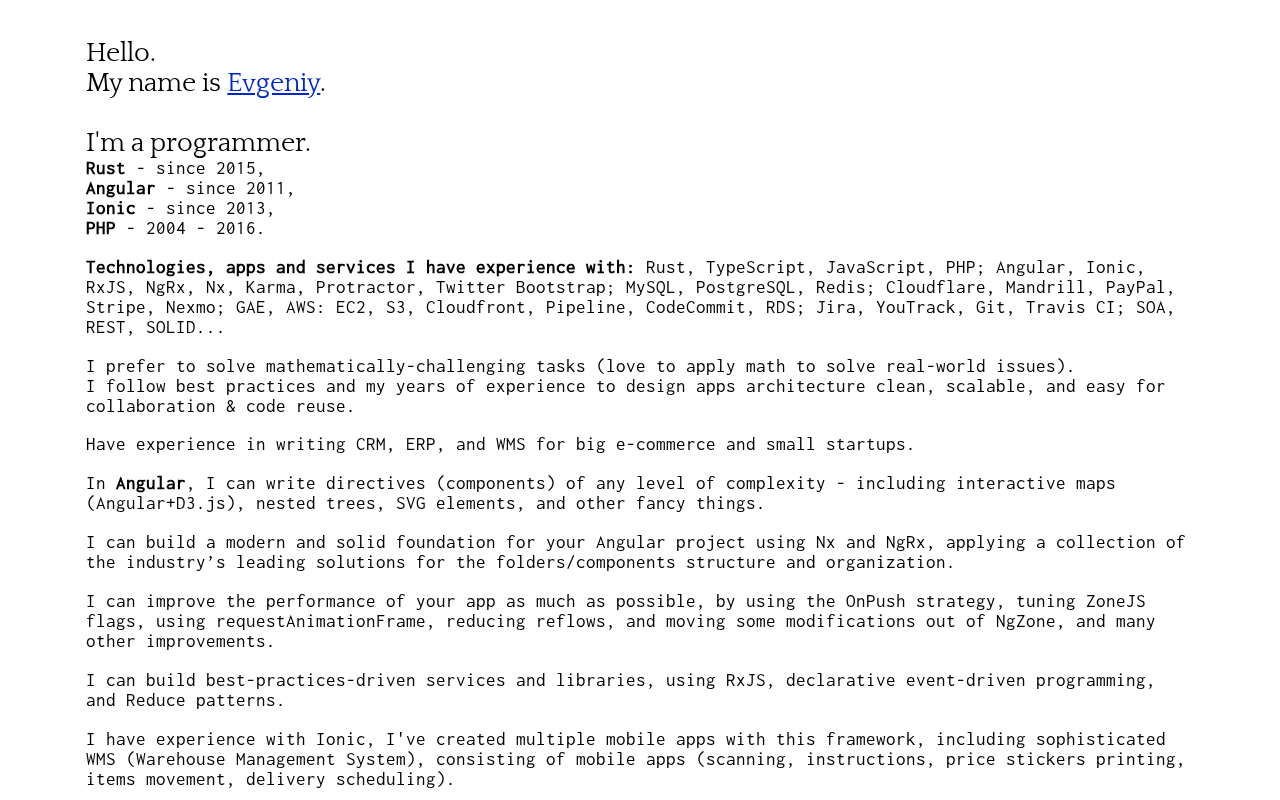The image size is (1280, 800).
Task: Click the best practices architecture sentence
Action: [x=625, y=396]
